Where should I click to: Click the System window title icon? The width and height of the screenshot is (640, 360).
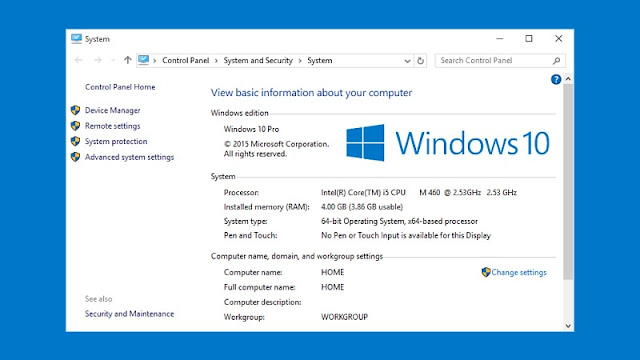pyautogui.click(x=76, y=38)
